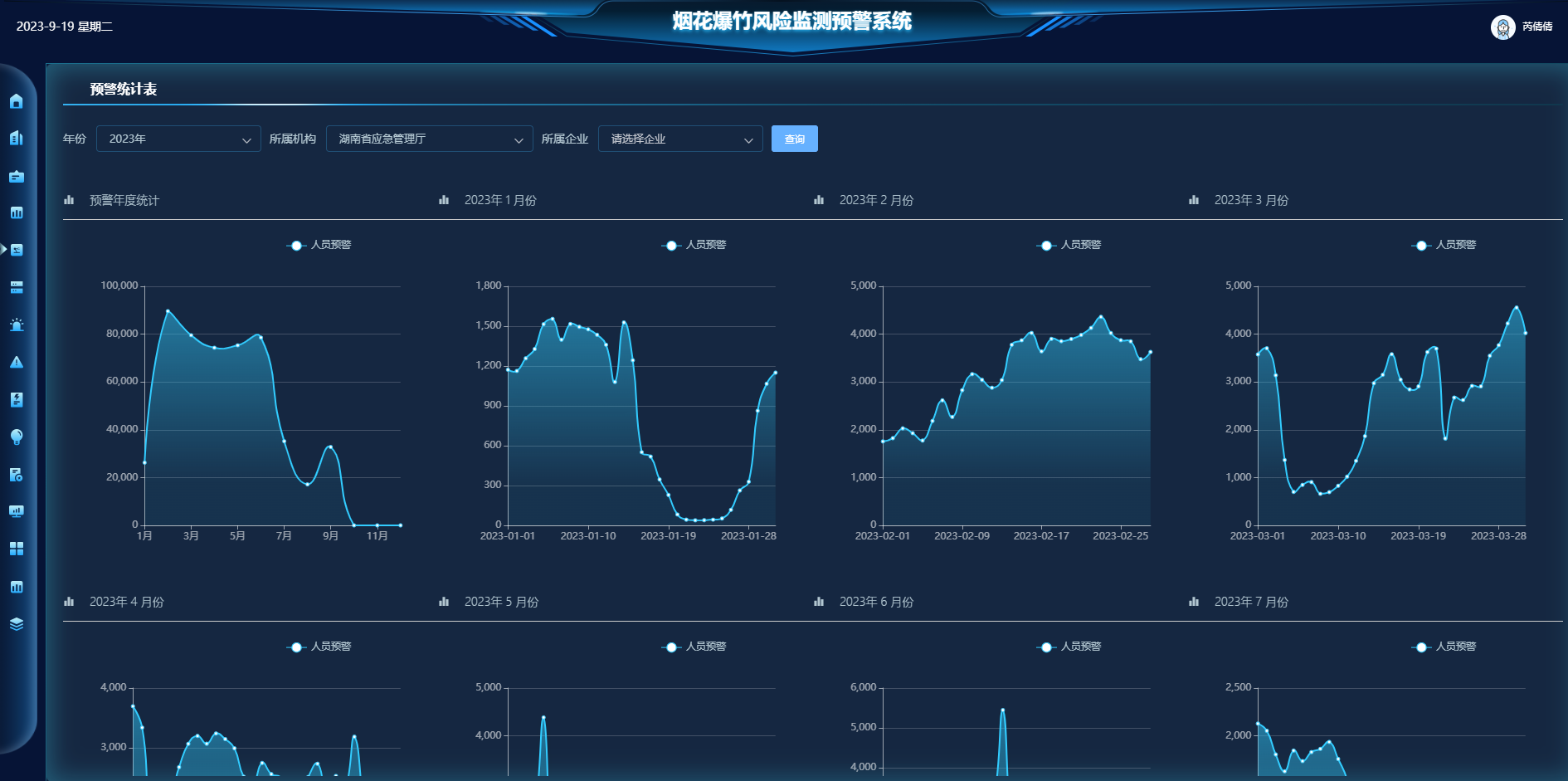Open the home icon in sidebar
This screenshot has height=781, width=1568.
[17, 101]
